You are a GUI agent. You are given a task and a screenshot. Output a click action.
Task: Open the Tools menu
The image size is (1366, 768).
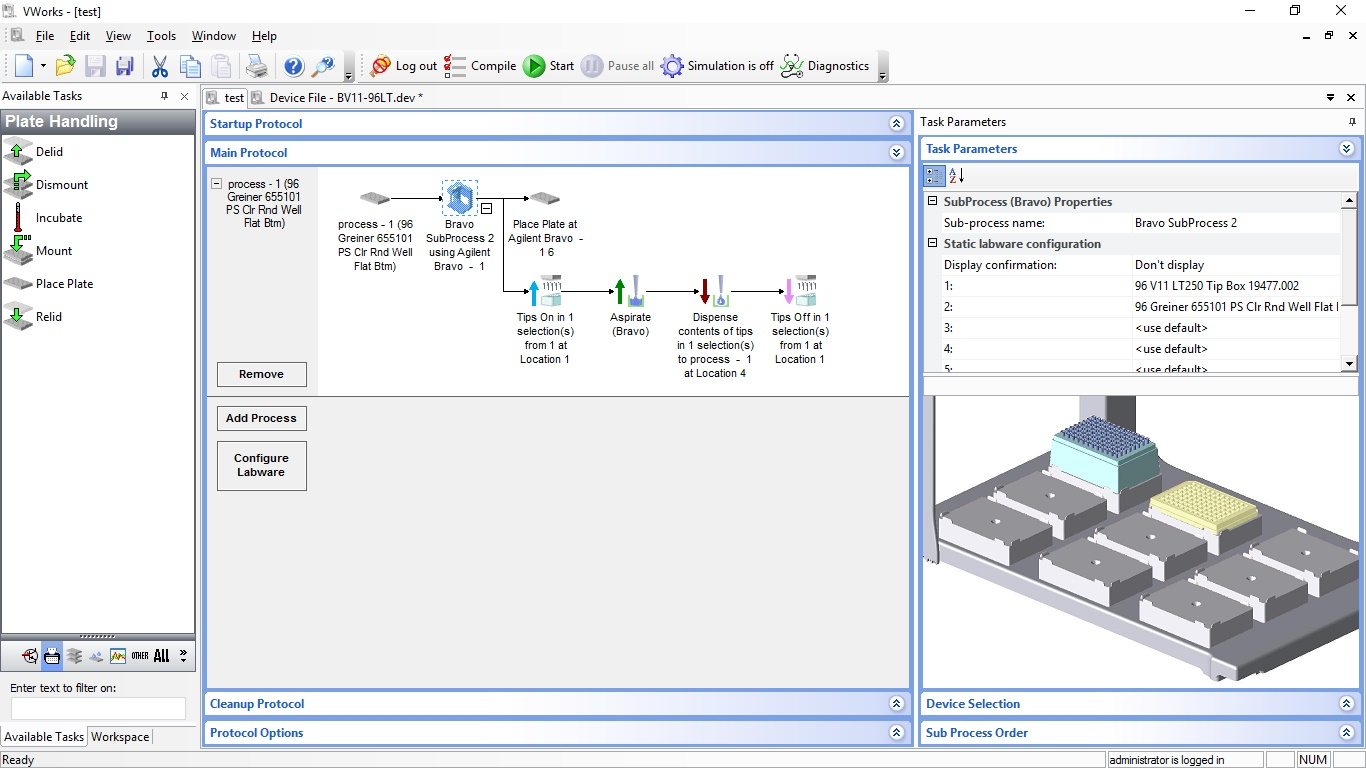pyautogui.click(x=161, y=36)
